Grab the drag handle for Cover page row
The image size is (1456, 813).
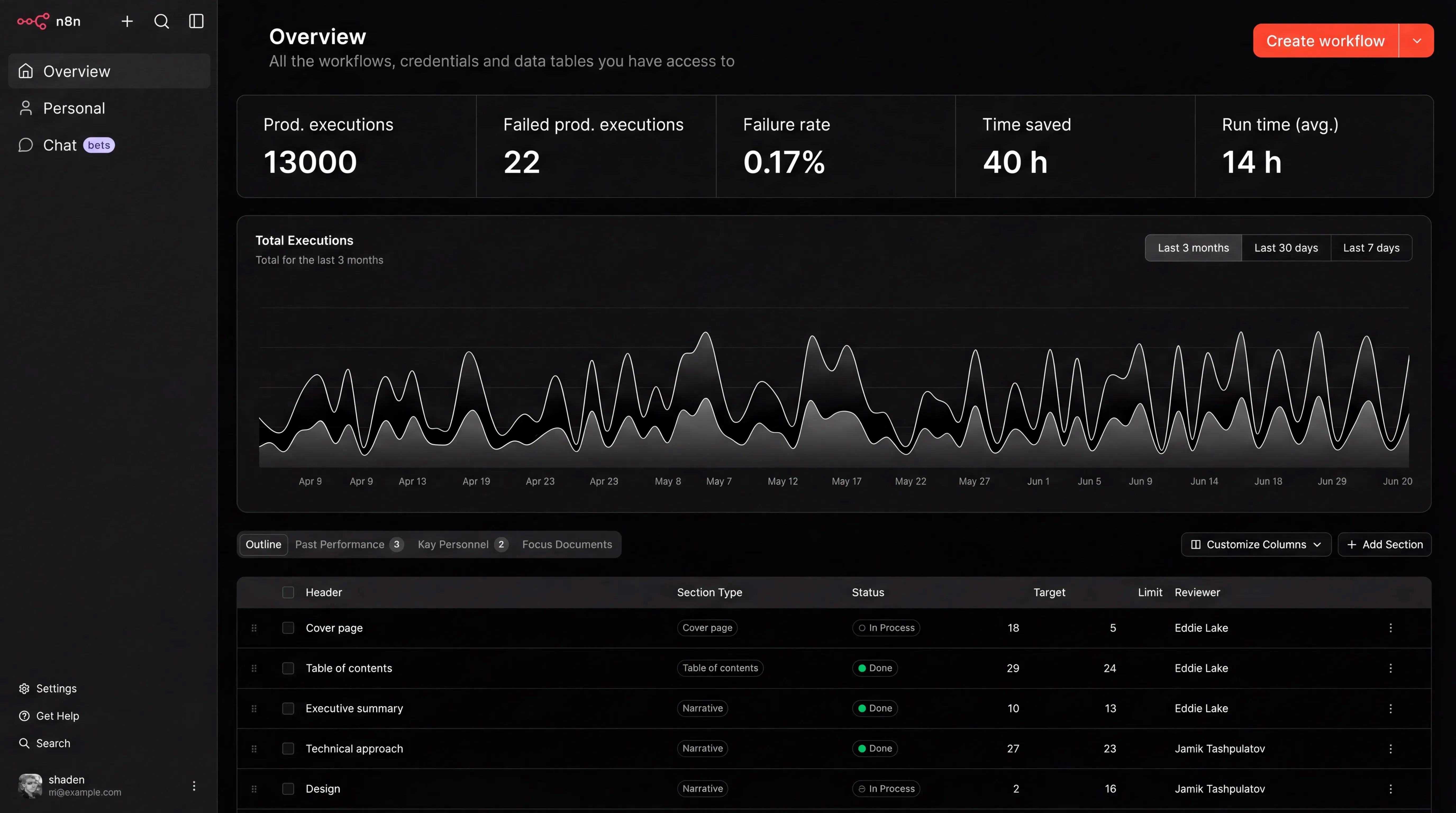[254, 628]
